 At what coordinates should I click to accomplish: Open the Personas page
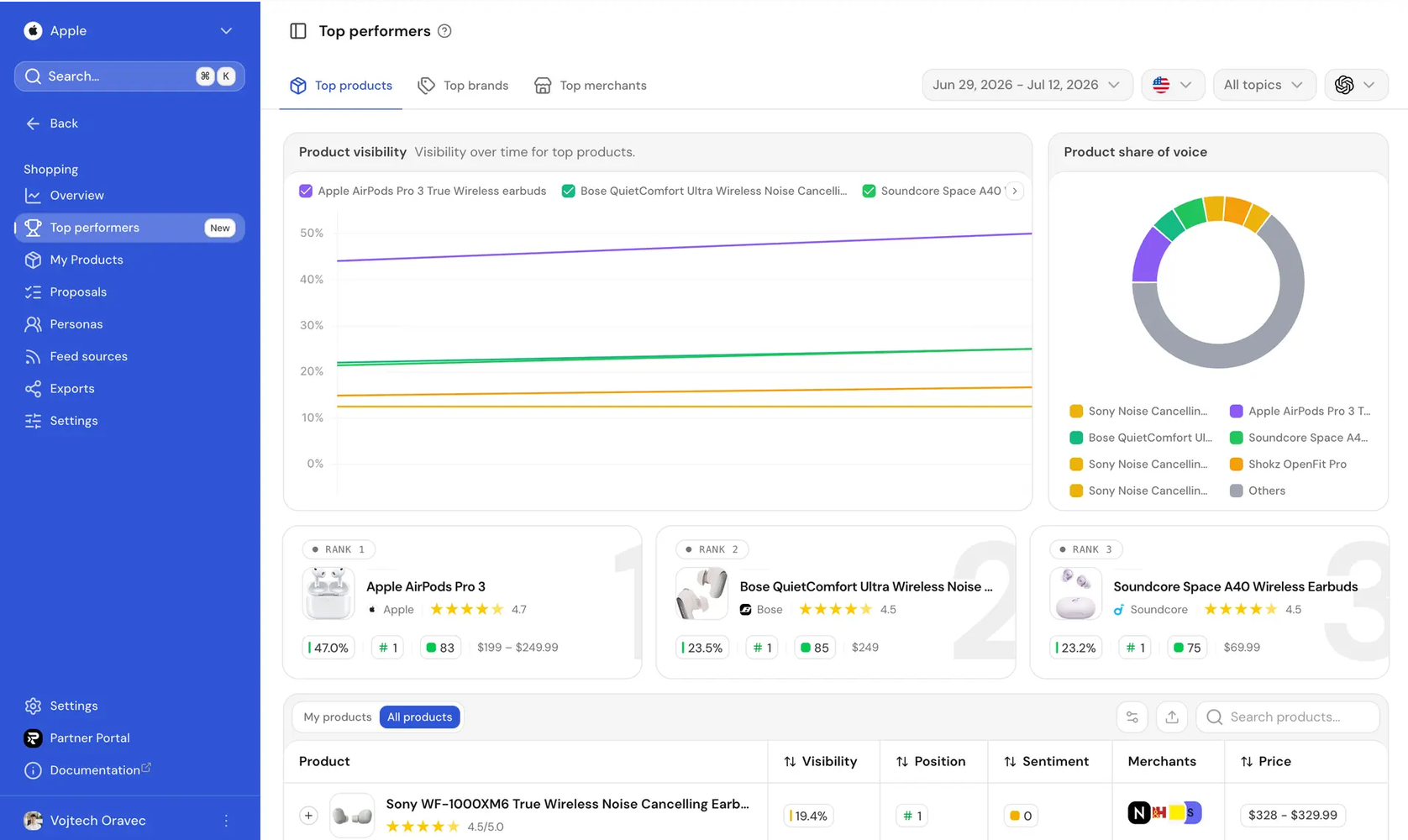pyautogui.click(x=129, y=324)
